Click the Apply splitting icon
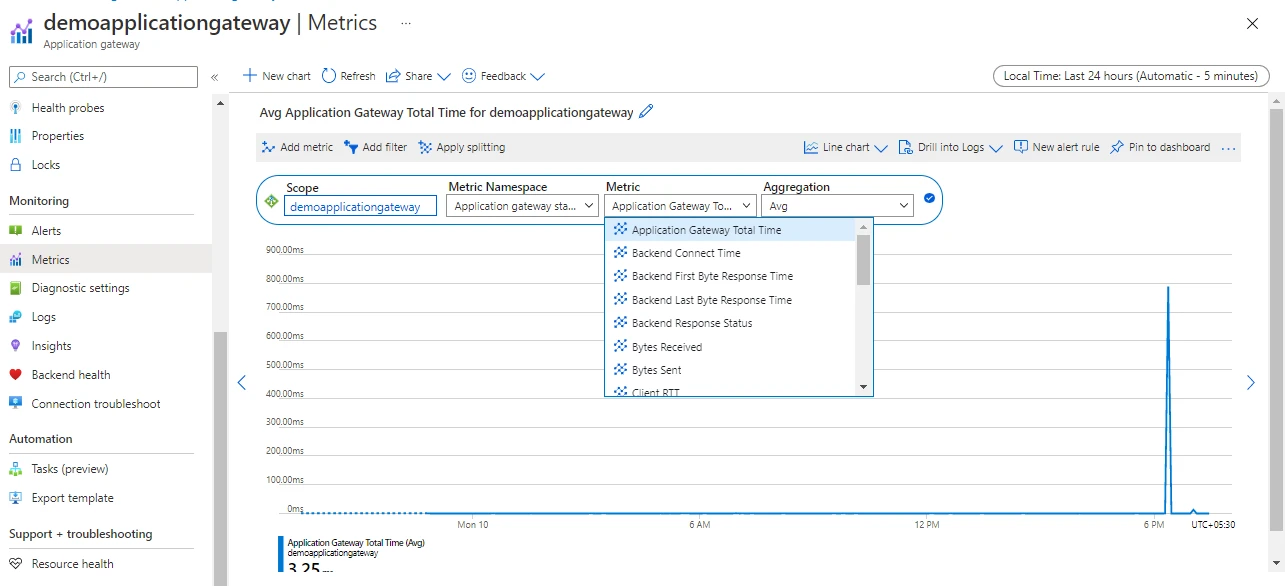1285x586 pixels. pyautogui.click(x=425, y=147)
